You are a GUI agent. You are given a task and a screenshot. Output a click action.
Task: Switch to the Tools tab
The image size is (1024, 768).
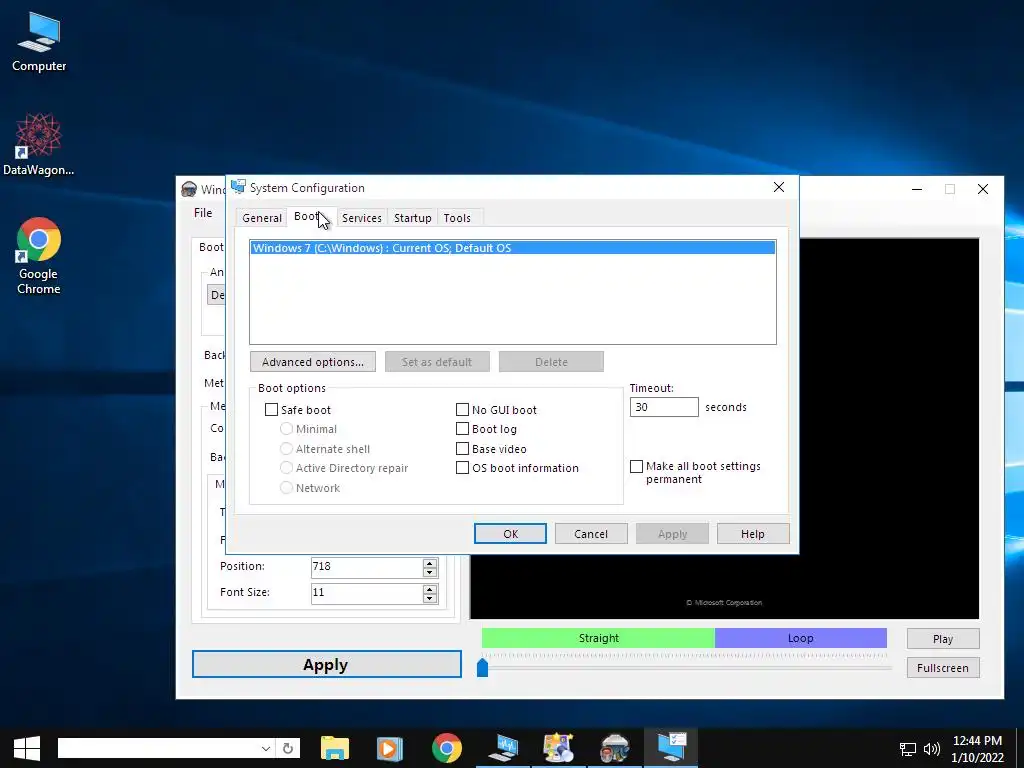tap(457, 218)
